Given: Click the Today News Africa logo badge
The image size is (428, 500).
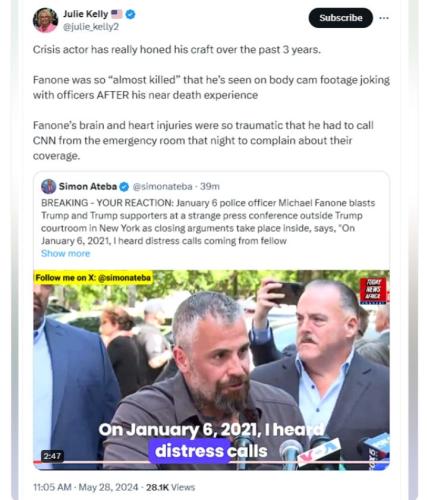Looking at the screenshot, I should [373, 290].
